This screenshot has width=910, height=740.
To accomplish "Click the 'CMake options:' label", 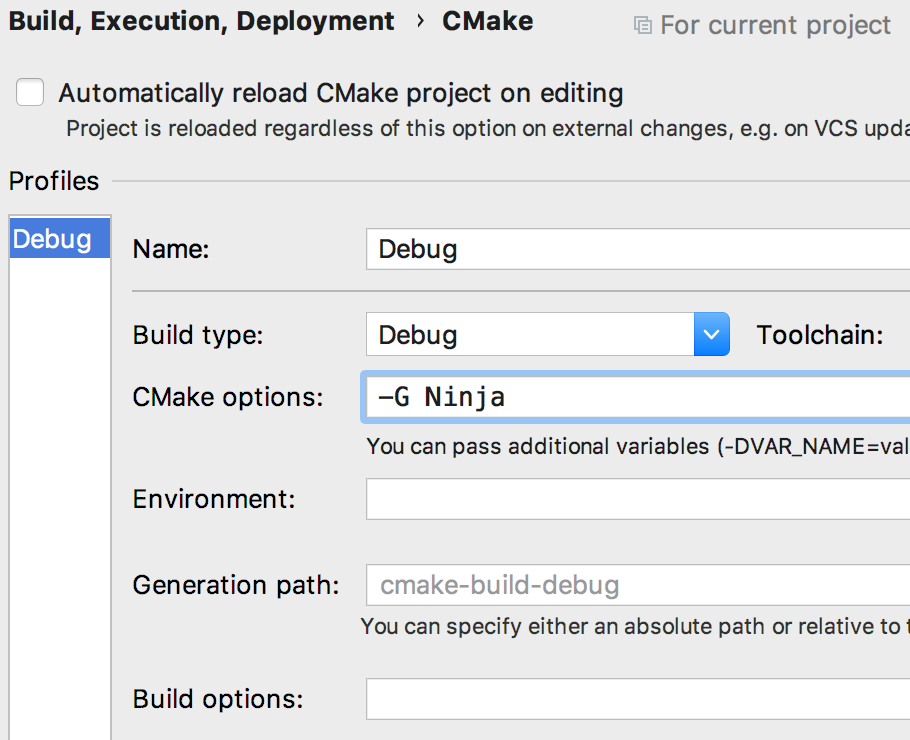I will tap(228, 397).
